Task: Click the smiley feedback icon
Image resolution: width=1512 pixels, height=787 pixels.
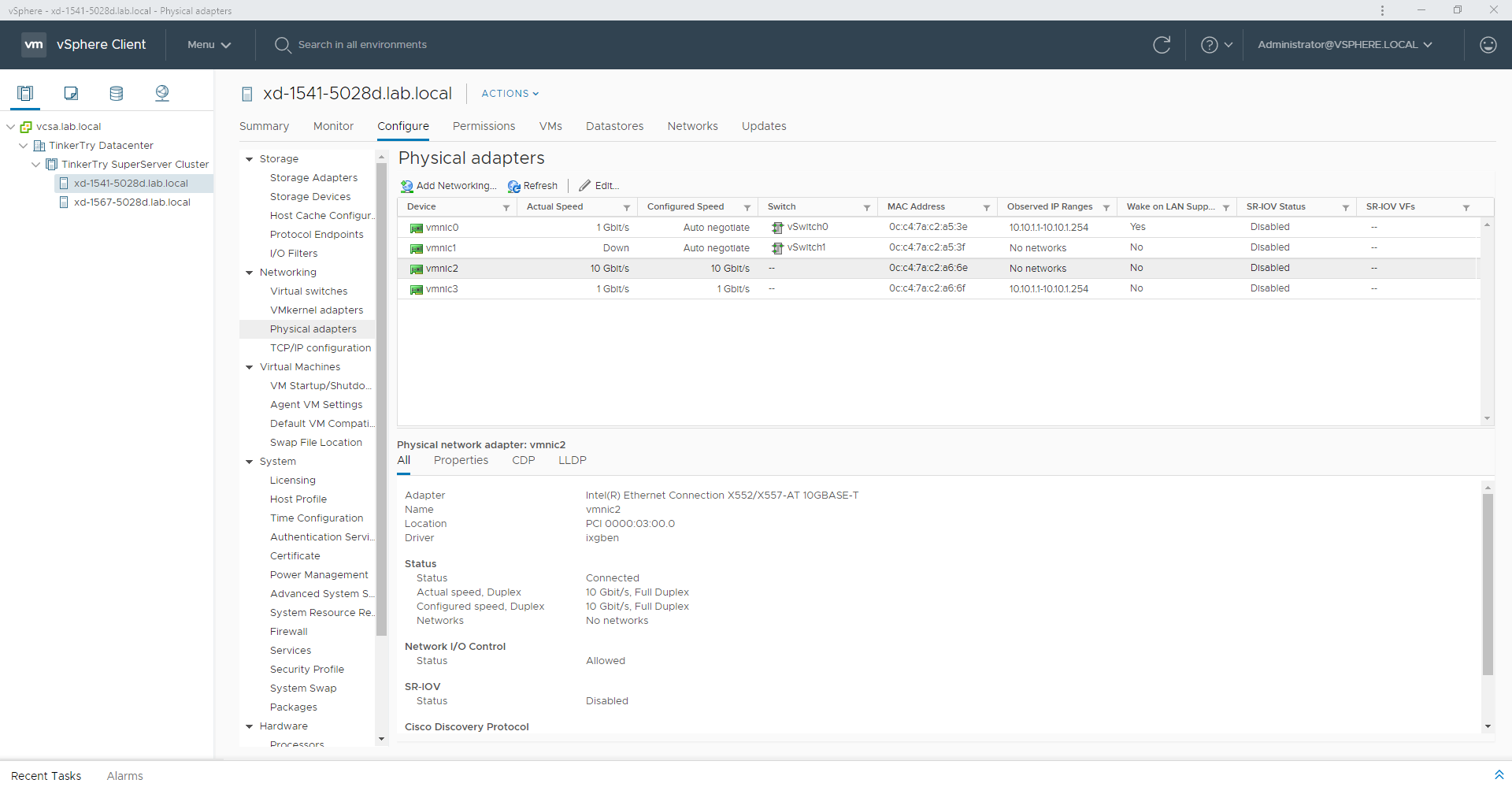Action: [1488, 45]
